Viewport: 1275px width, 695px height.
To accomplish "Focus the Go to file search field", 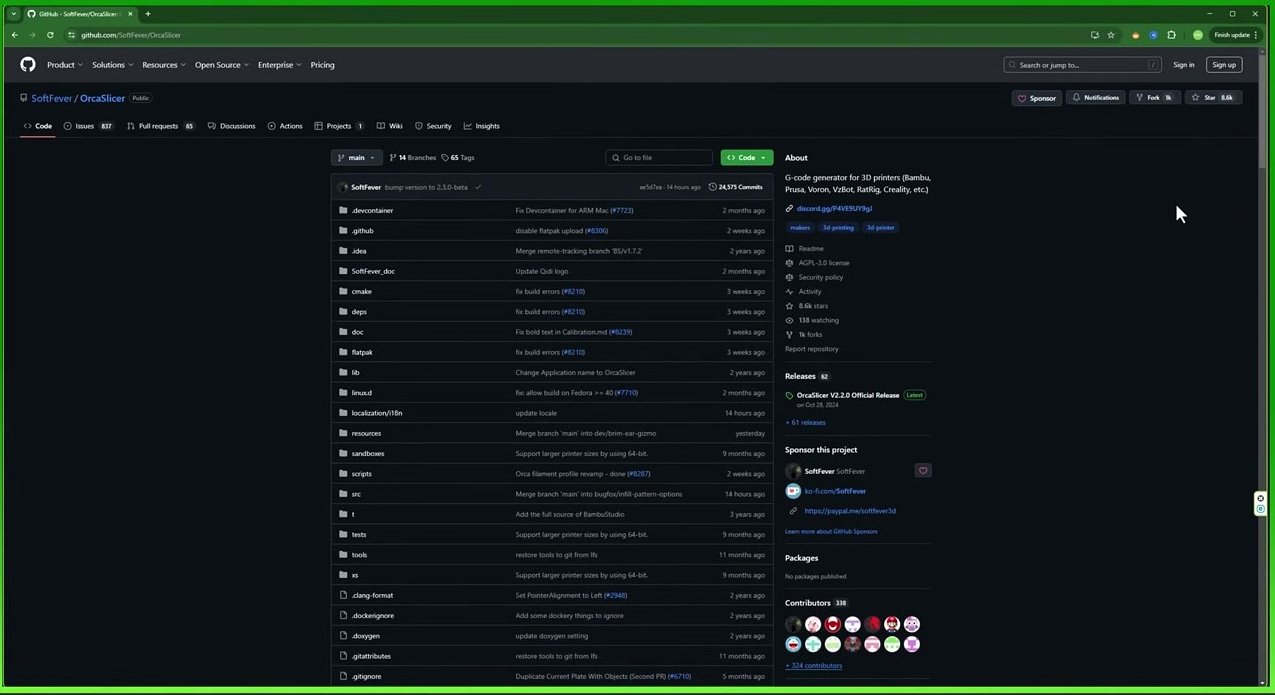I will click(659, 158).
